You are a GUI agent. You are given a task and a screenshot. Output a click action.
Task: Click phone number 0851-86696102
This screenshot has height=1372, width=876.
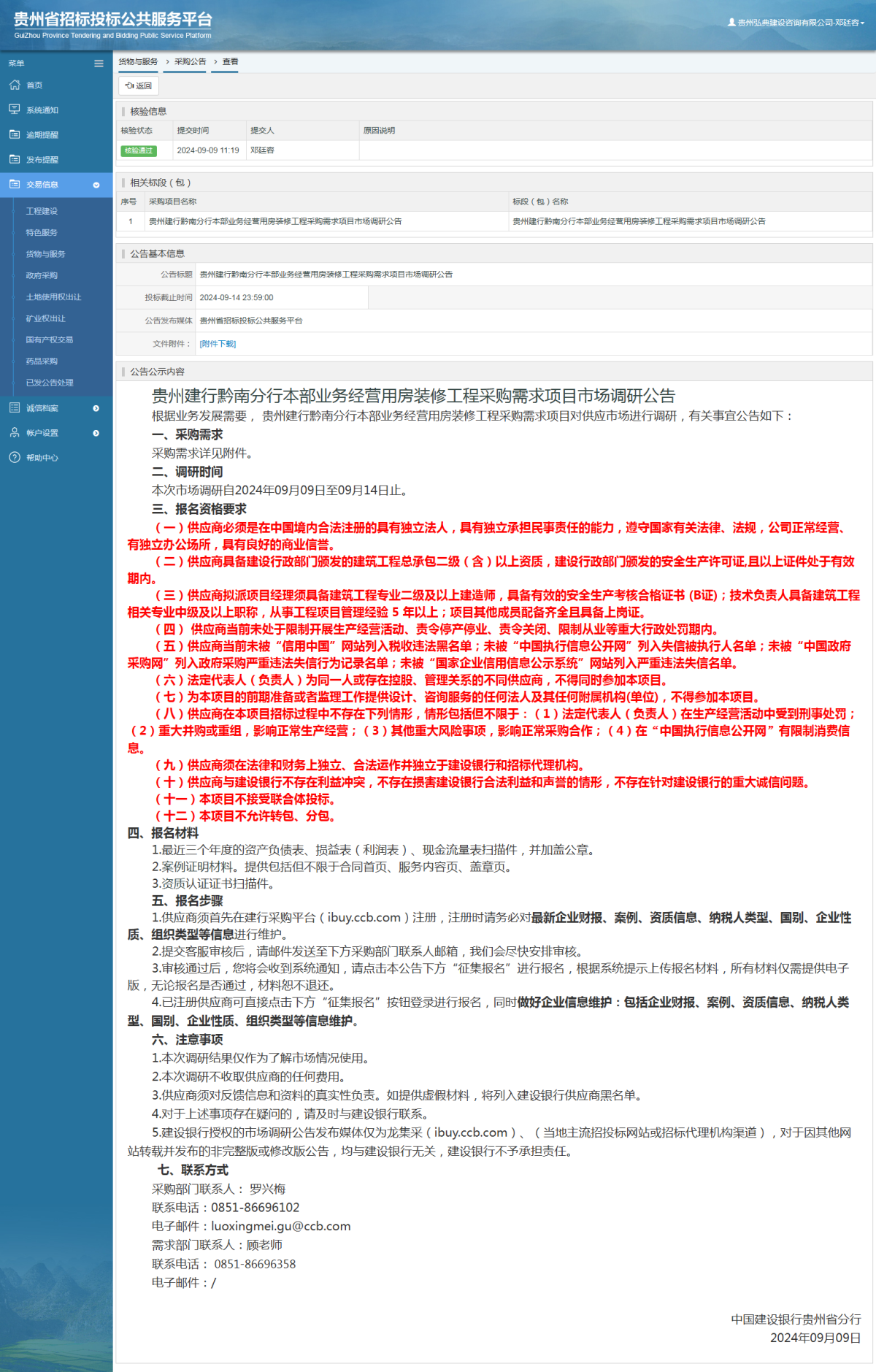[255, 1208]
